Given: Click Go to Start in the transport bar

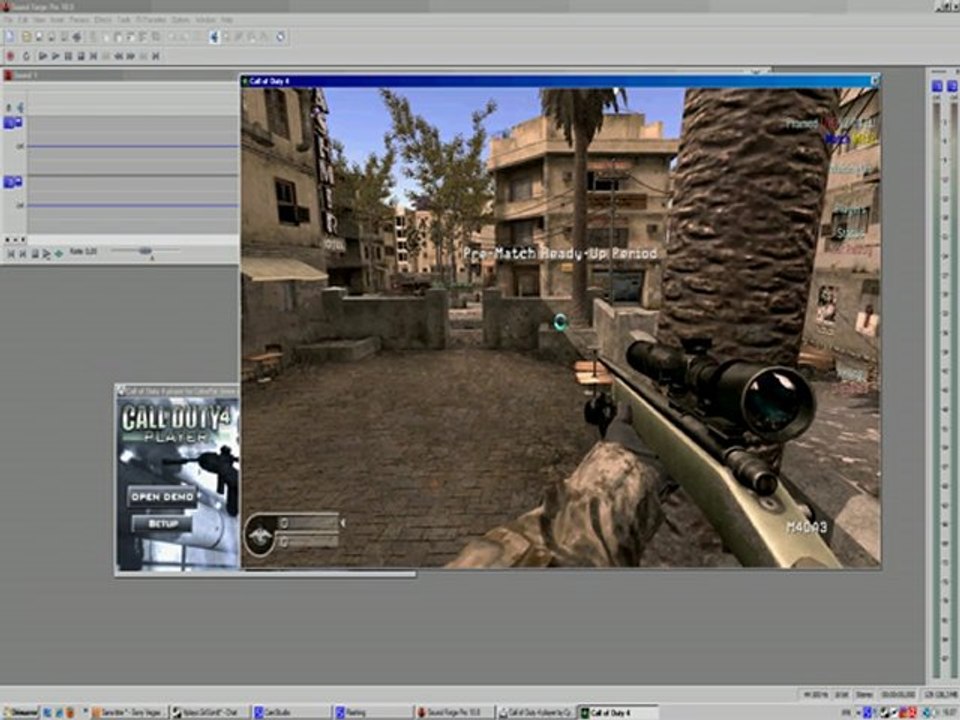Looking at the screenshot, I should click(94, 56).
